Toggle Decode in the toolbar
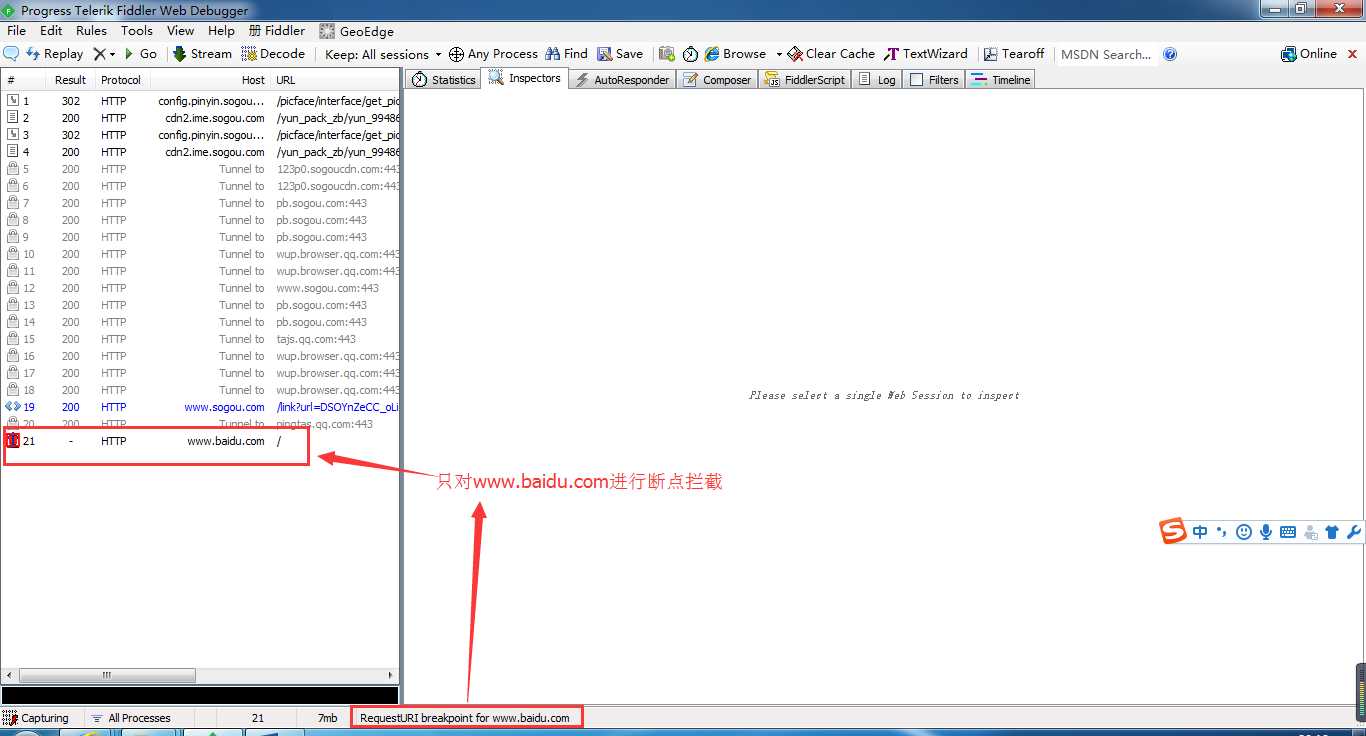Screen dimensions: 1366x736 click(273, 54)
